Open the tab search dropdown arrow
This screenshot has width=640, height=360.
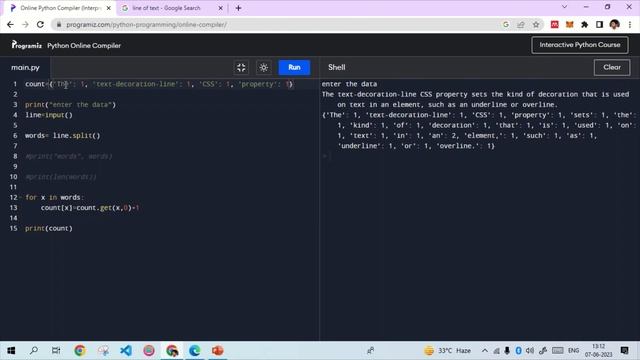click(x=564, y=7)
